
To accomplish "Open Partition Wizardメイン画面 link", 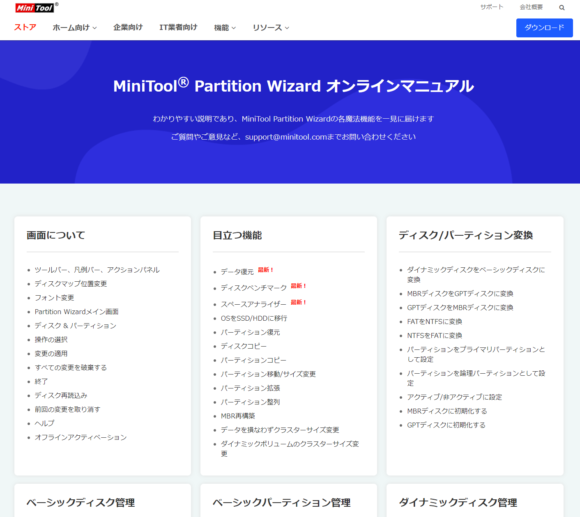I will coord(77,312).
